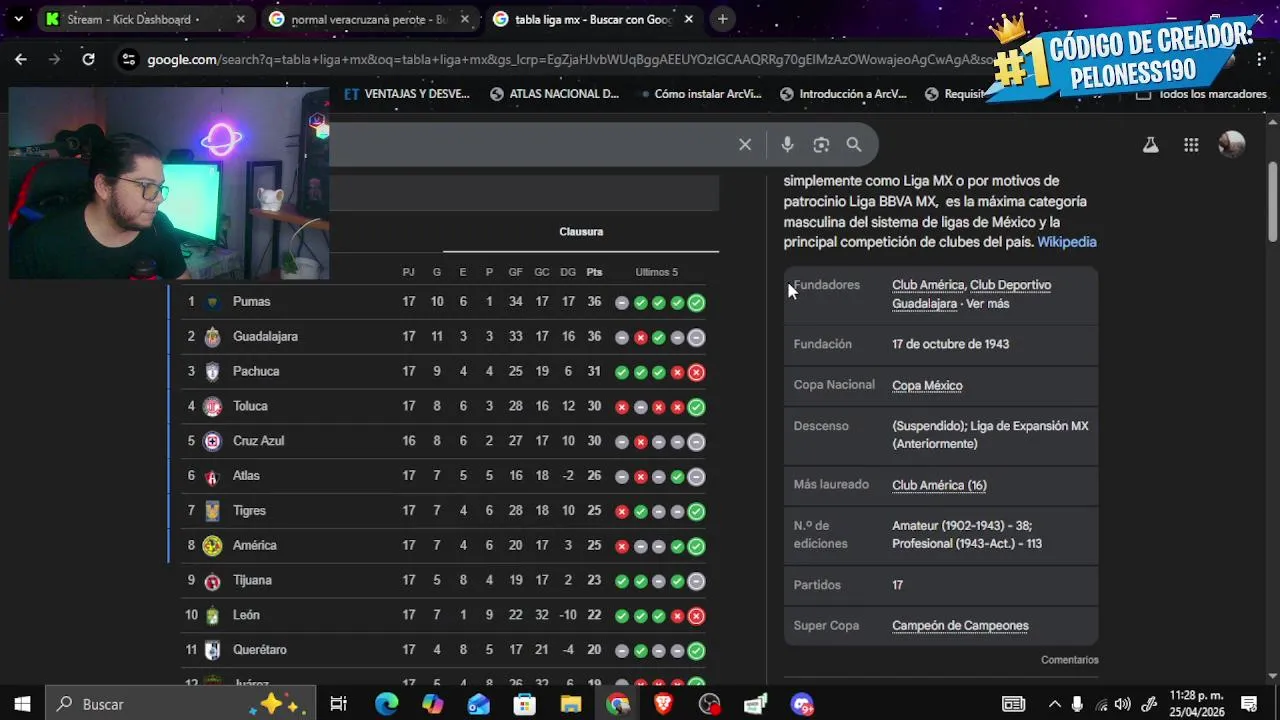Click América team name
Viewport: 1280px width, 720px height.
click(254, 546)
